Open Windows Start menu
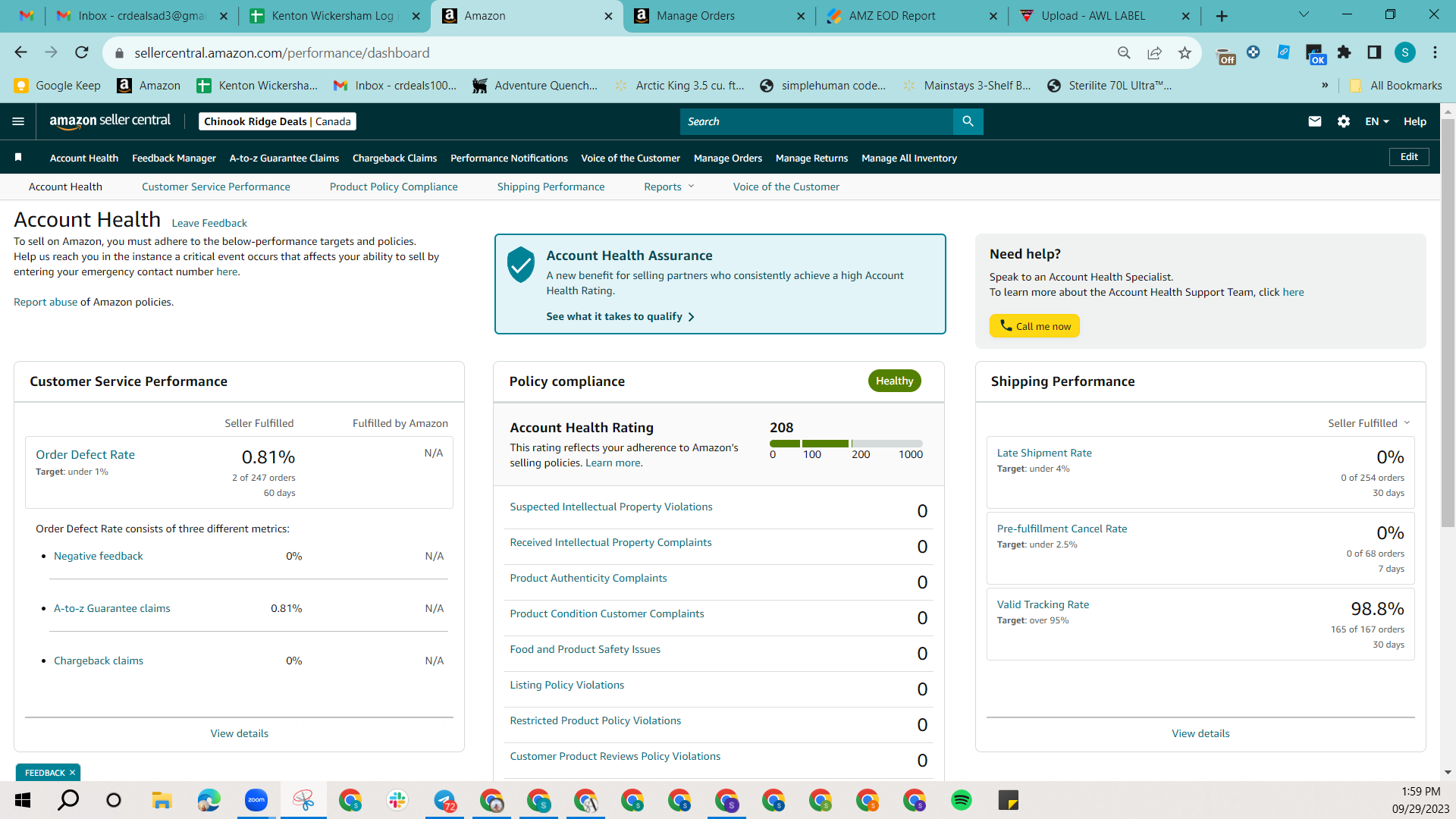The image size is (1456, 819). [23, 800]
